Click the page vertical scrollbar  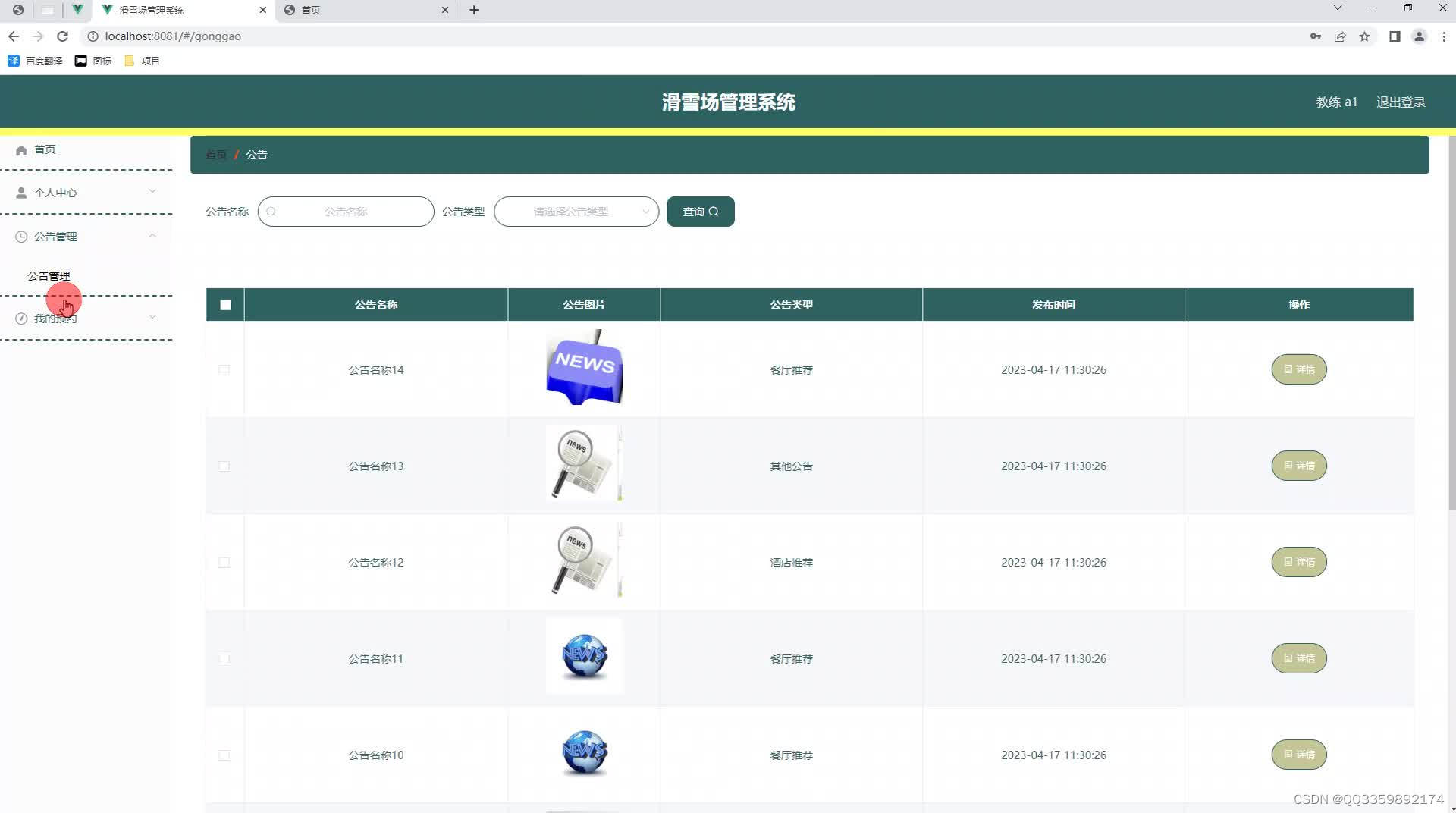pos(1451,322)
